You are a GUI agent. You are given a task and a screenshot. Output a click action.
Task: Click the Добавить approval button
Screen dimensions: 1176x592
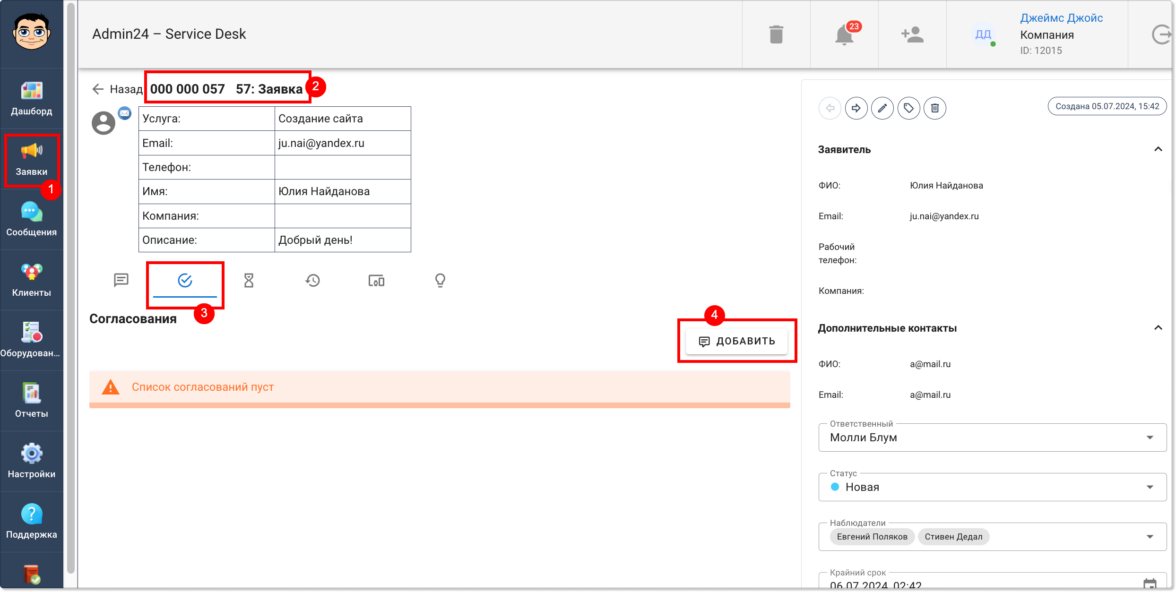click(736, 341)
